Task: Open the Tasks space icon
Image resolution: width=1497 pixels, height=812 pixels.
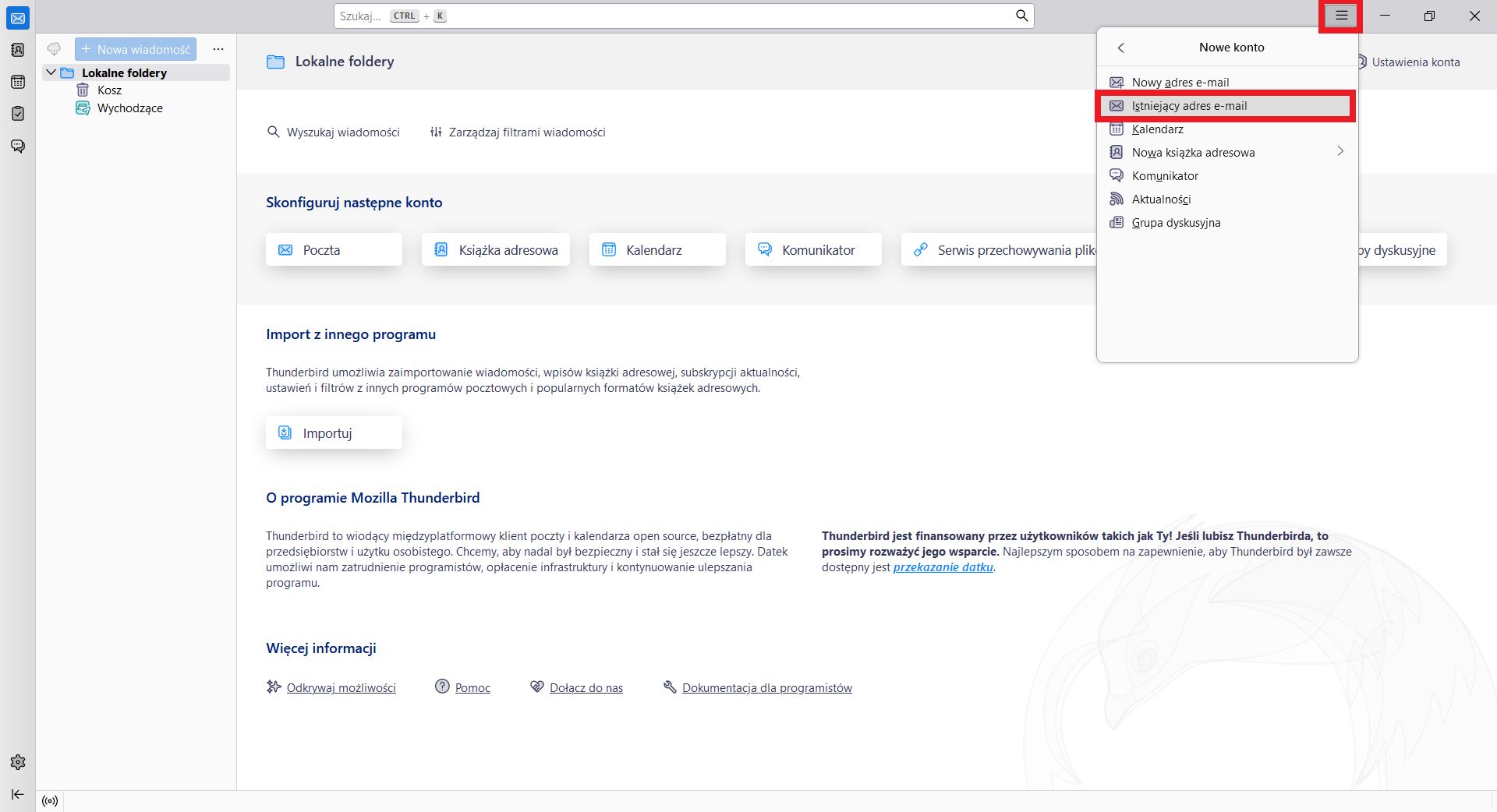Action: point(17,114)
